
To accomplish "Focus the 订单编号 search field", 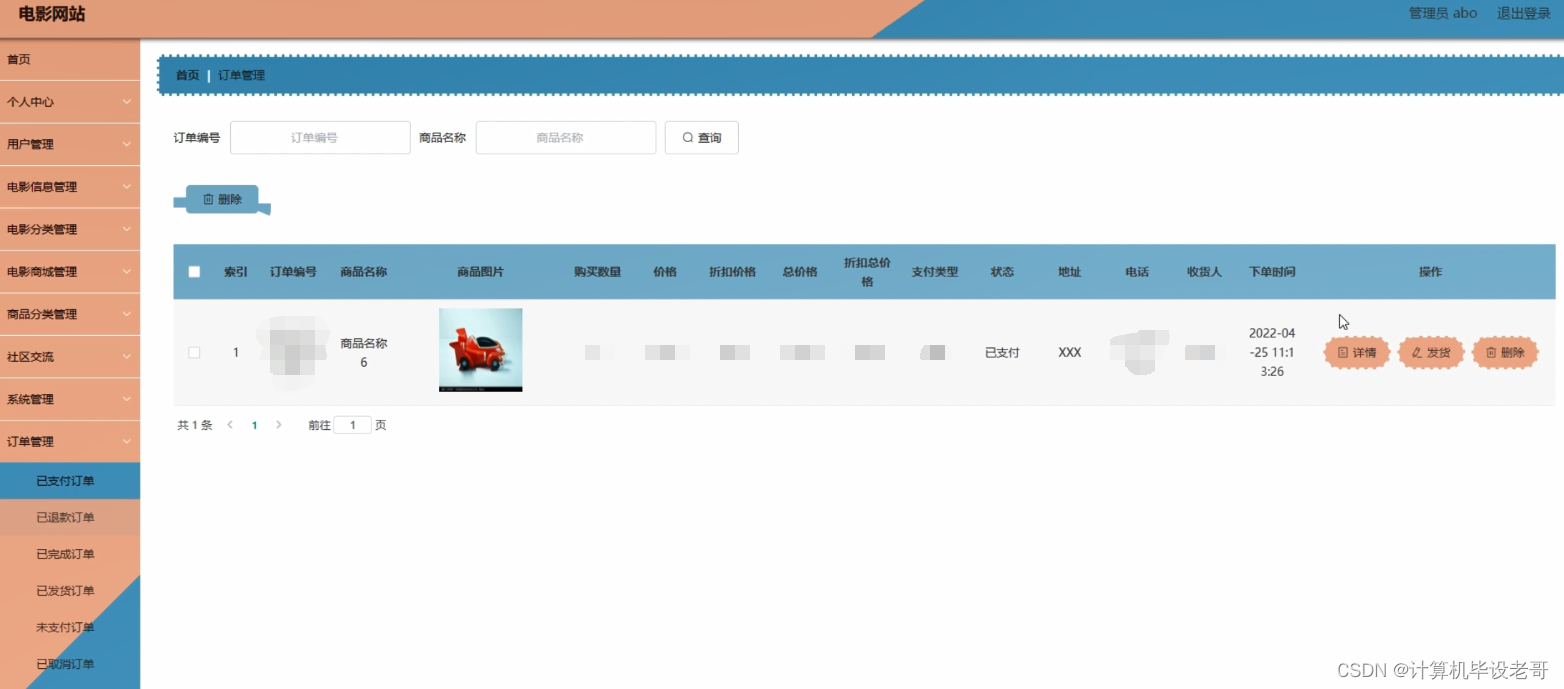I will 320,138.
